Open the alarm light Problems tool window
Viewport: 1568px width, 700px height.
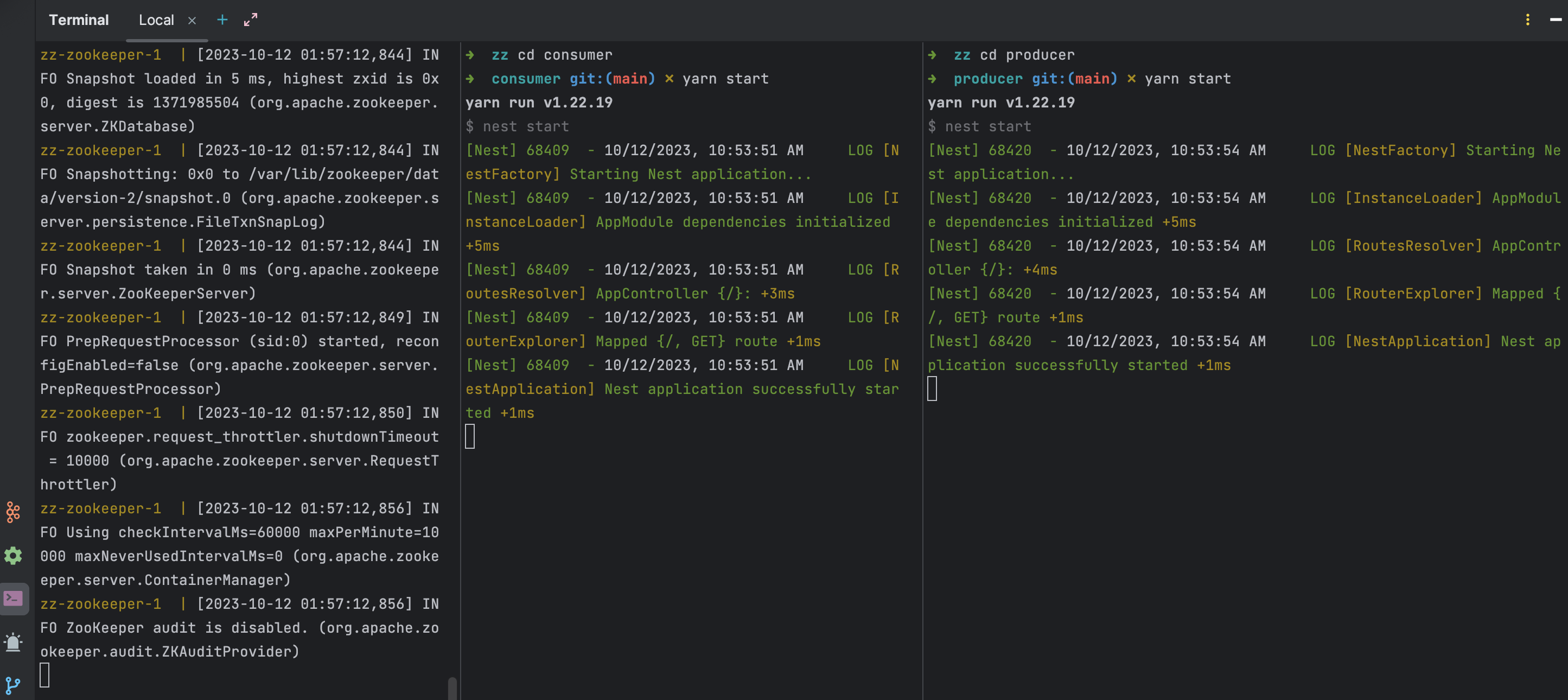pyautogui.click(x=13, y=642)
